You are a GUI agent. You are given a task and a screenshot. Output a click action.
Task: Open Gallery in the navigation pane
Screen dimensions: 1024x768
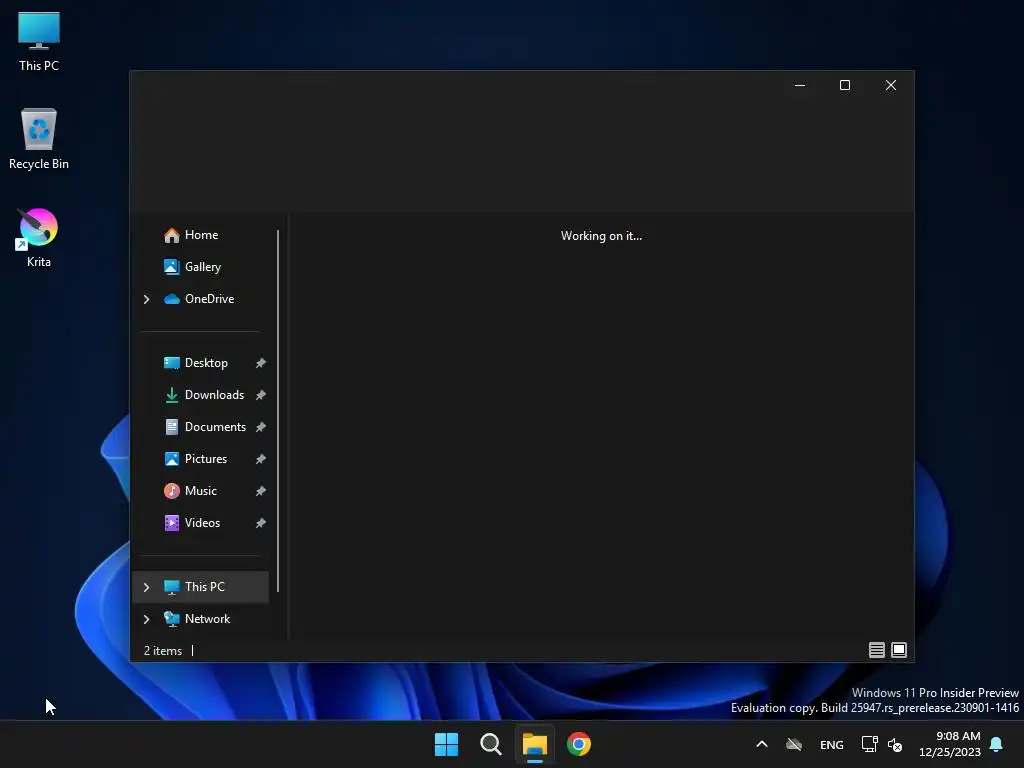click(x=200, y=267)
